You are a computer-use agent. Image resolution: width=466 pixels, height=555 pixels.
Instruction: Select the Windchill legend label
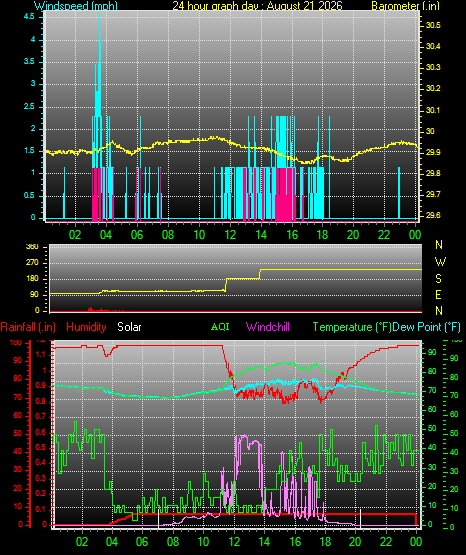coord(267,327)
